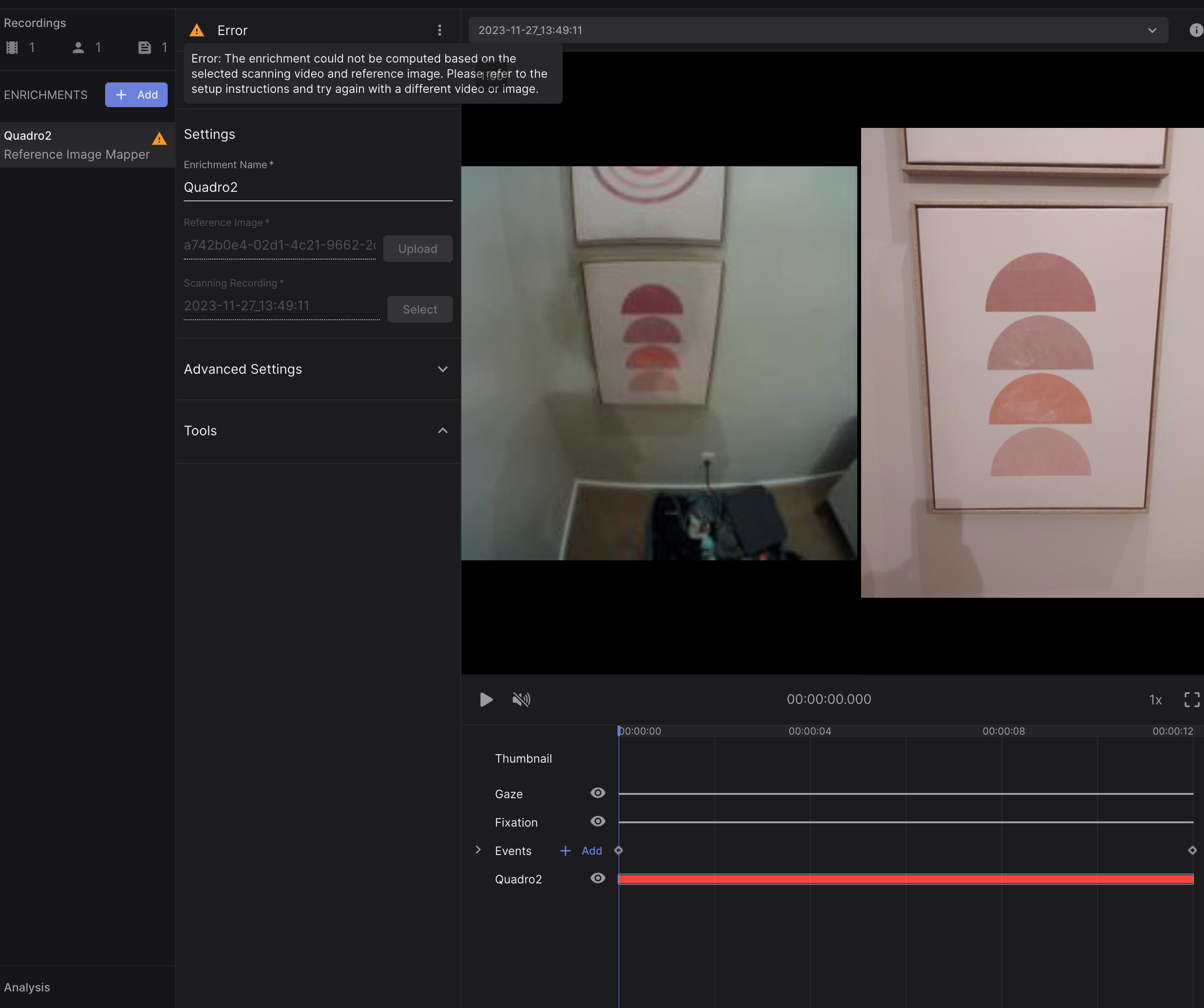Click the template document icon count
Image resolution: width=1204 pixels, height=1008 pixels.
point(153,47)
